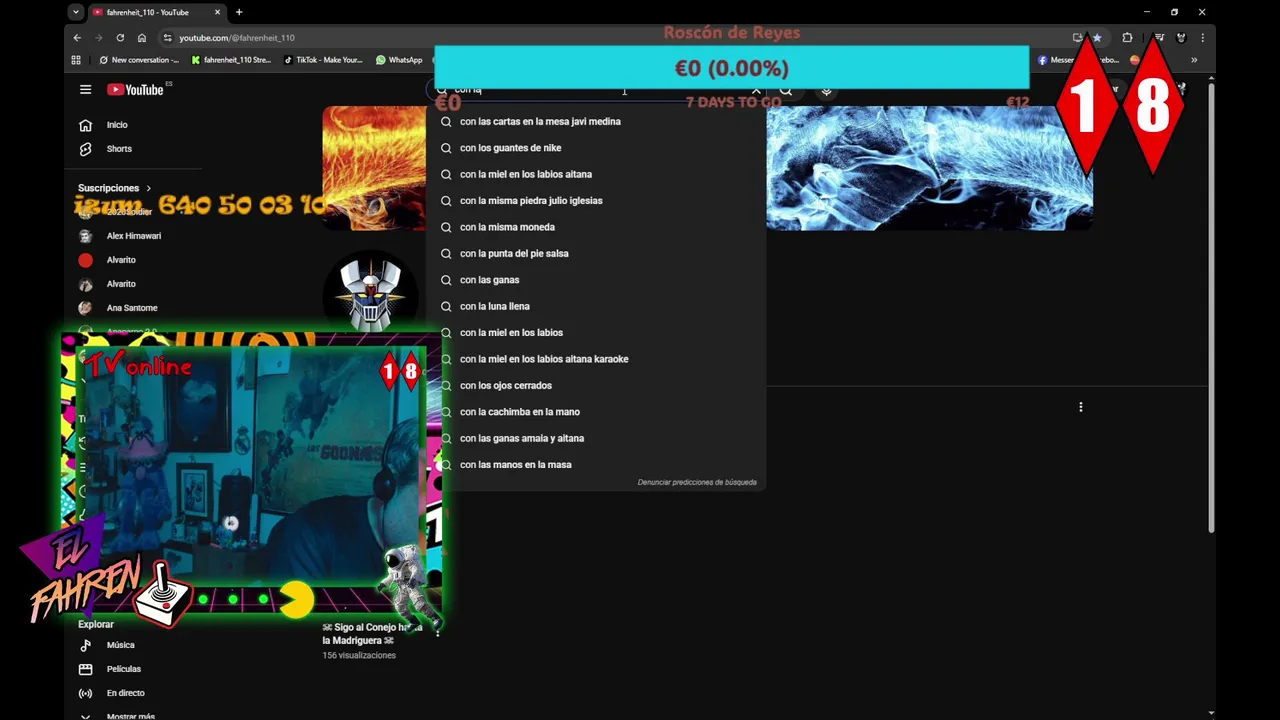Screen dimensions: 1280x720
Task: Click the YouTube logo
Action: point(135,89)
